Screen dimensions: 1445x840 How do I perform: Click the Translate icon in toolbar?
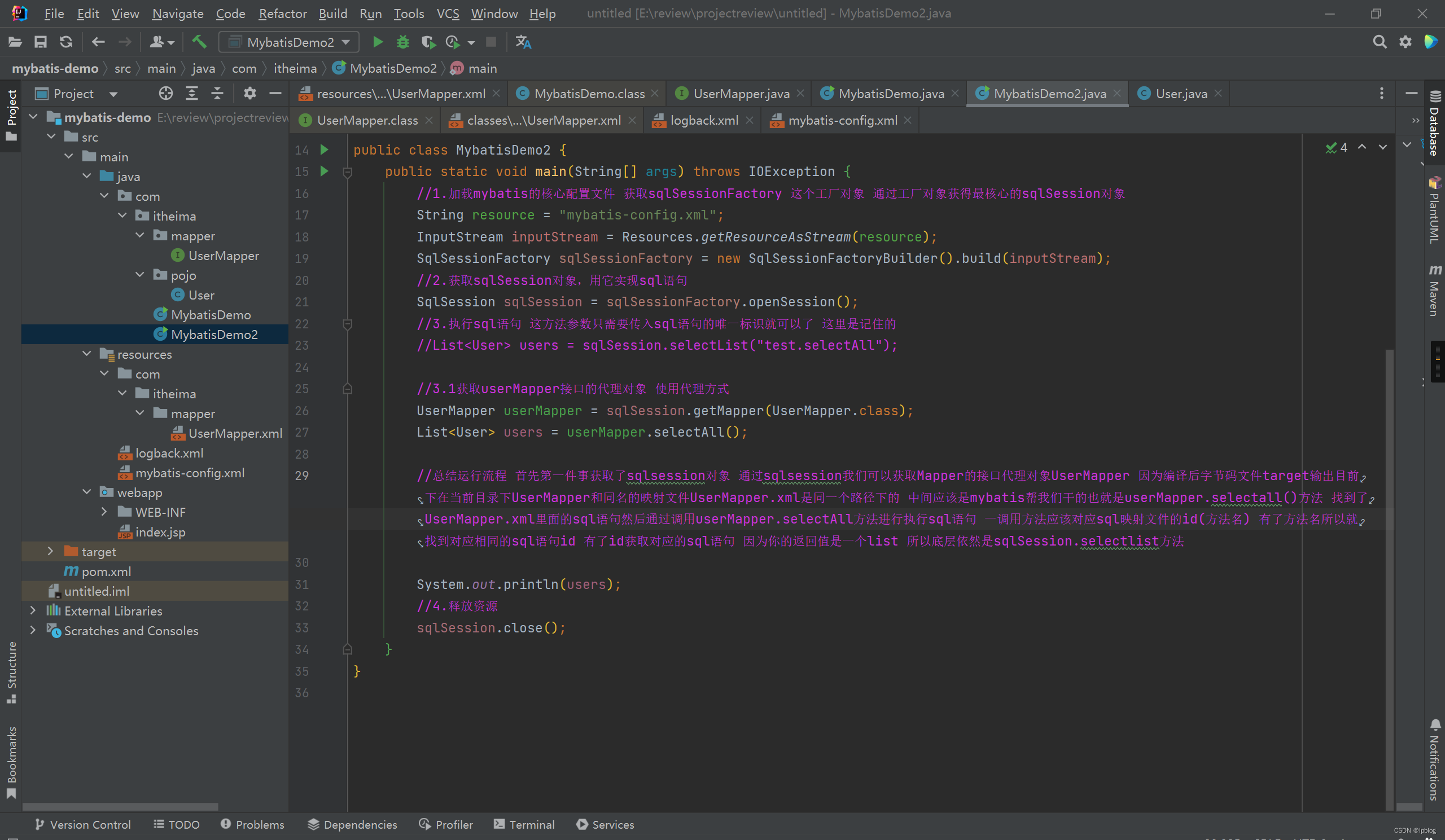click(x=523, y=42)
